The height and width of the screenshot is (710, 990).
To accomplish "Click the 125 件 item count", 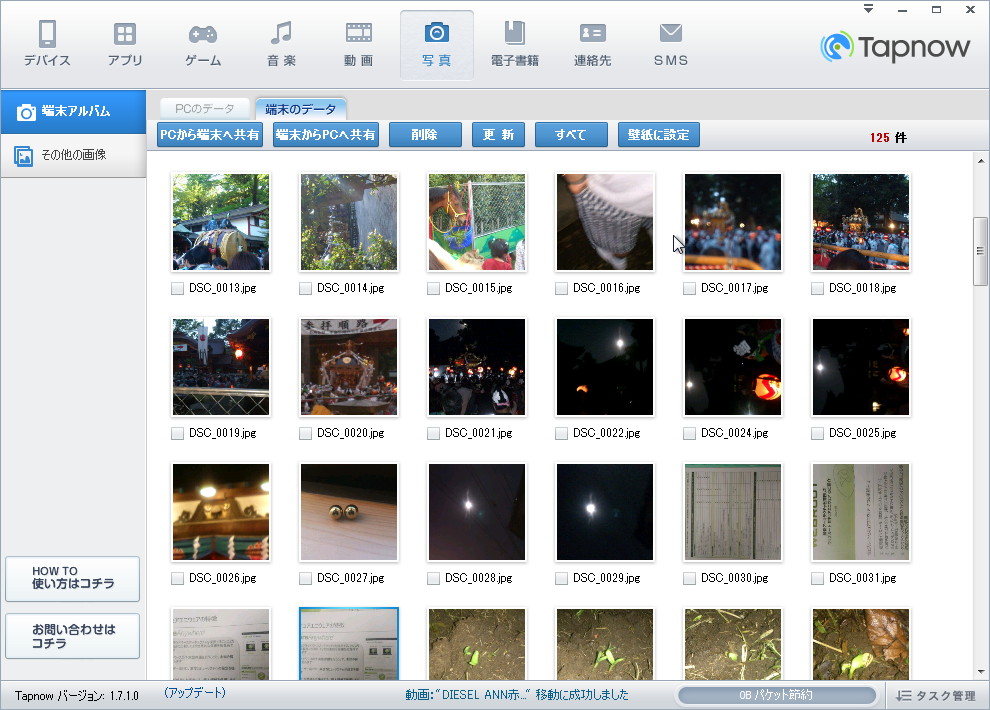I will pyautogui.click(x=888, y=138).
